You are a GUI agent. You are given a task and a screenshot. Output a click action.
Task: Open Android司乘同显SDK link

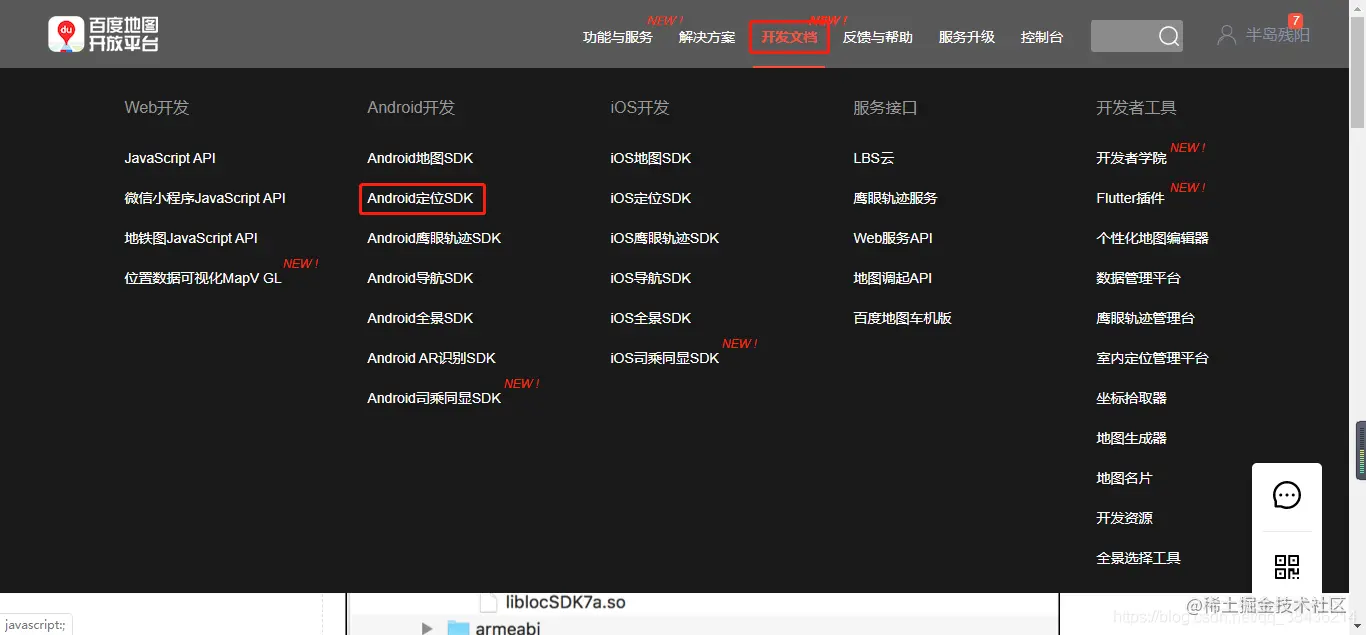434,398
